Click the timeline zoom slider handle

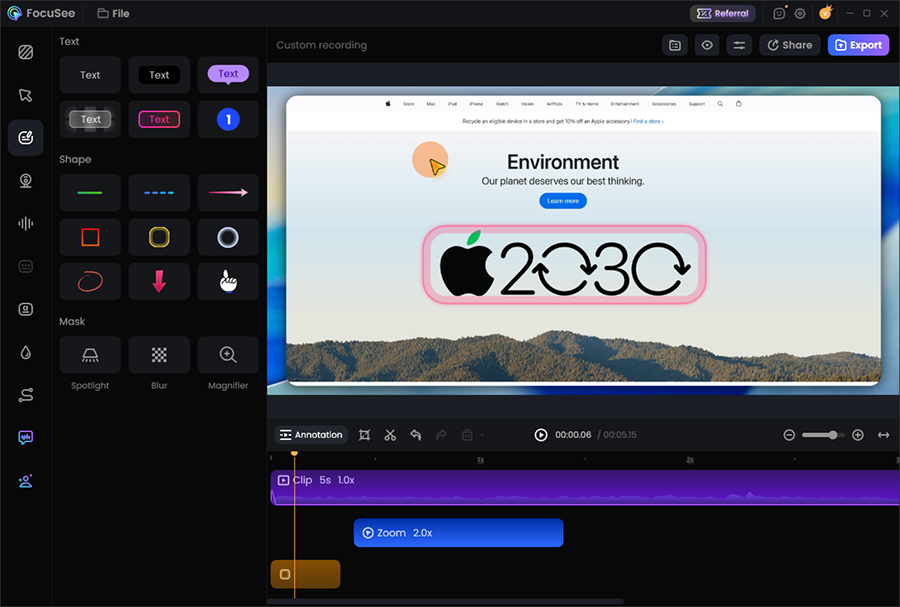[x=833, y=435]
